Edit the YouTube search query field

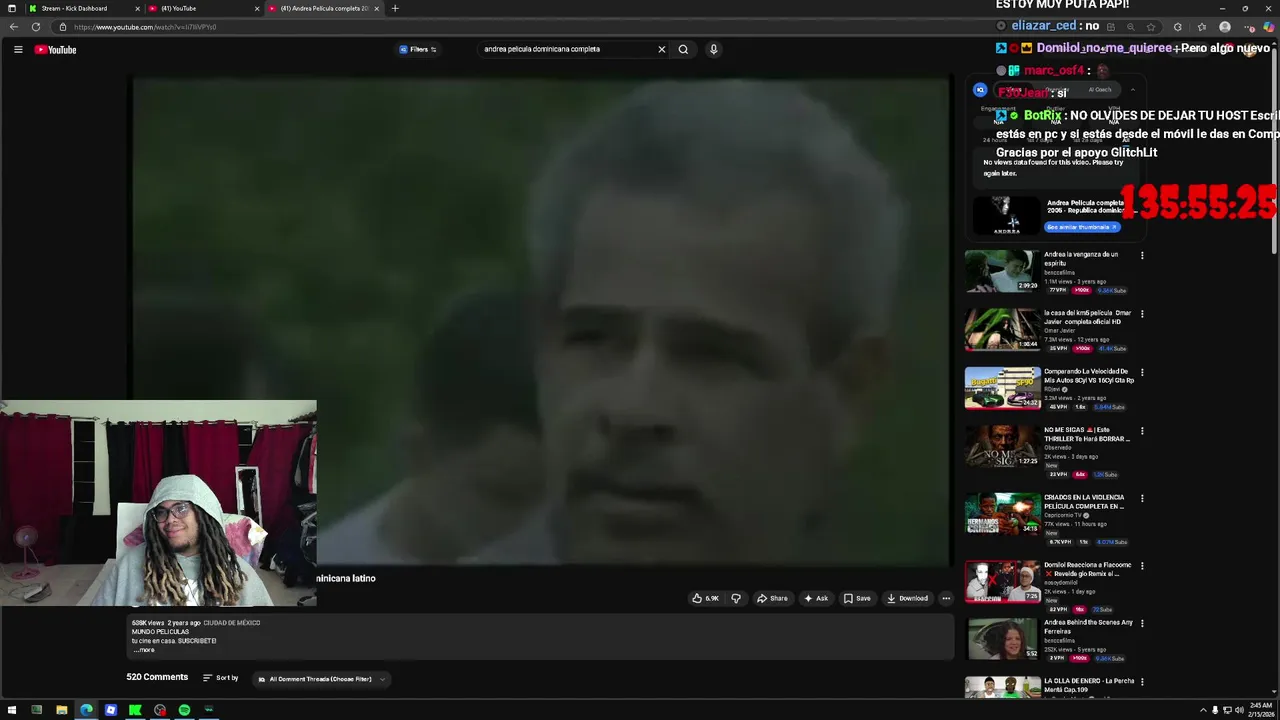click(565, 49)
